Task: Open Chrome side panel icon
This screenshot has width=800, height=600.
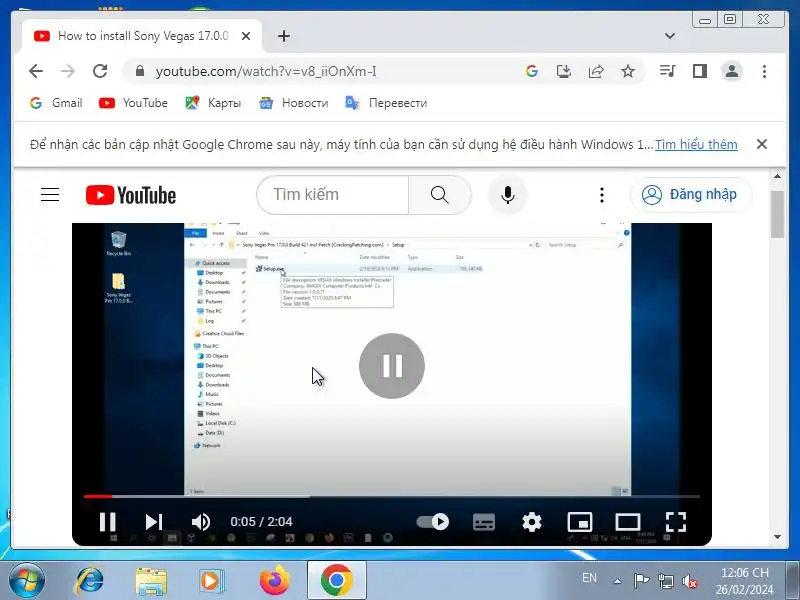Action: [x=699, y=71]
